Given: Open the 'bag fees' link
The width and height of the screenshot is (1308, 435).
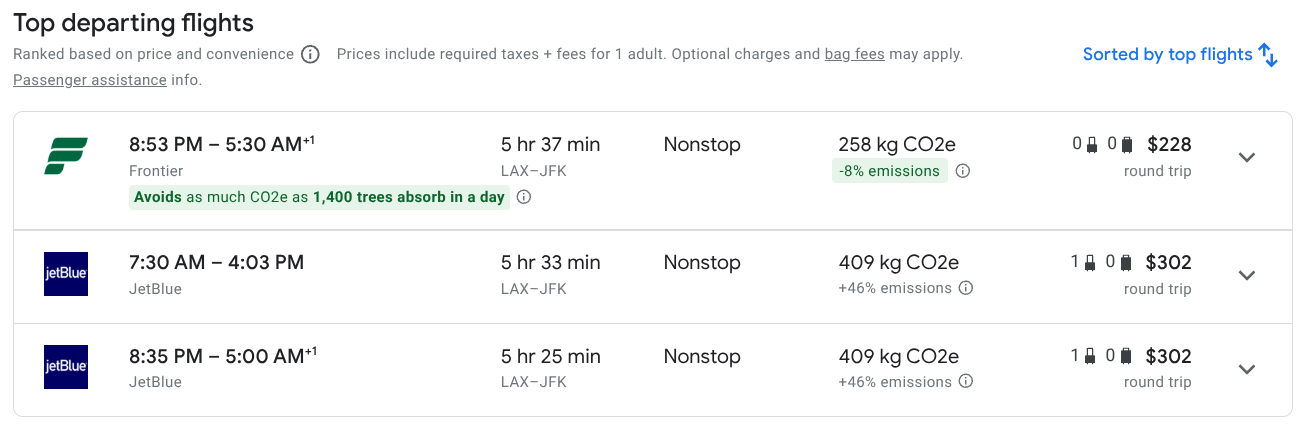Looking at the screenshot, I should click(x=854, y=55).
